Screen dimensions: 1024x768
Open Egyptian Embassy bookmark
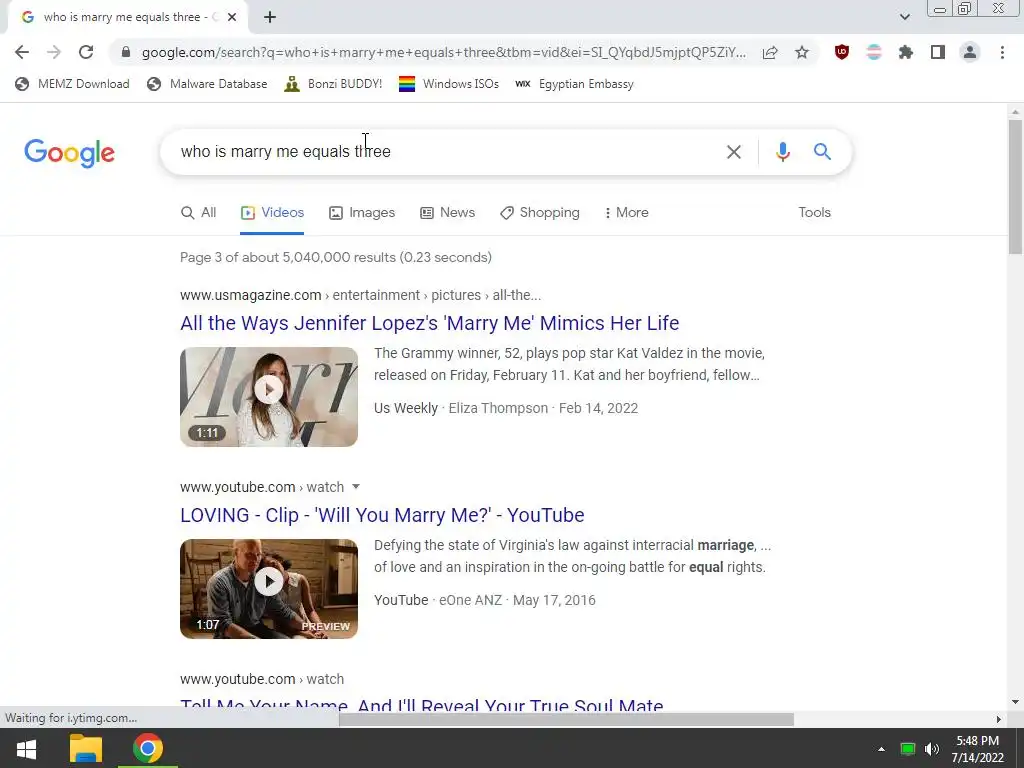coord(574,84)
